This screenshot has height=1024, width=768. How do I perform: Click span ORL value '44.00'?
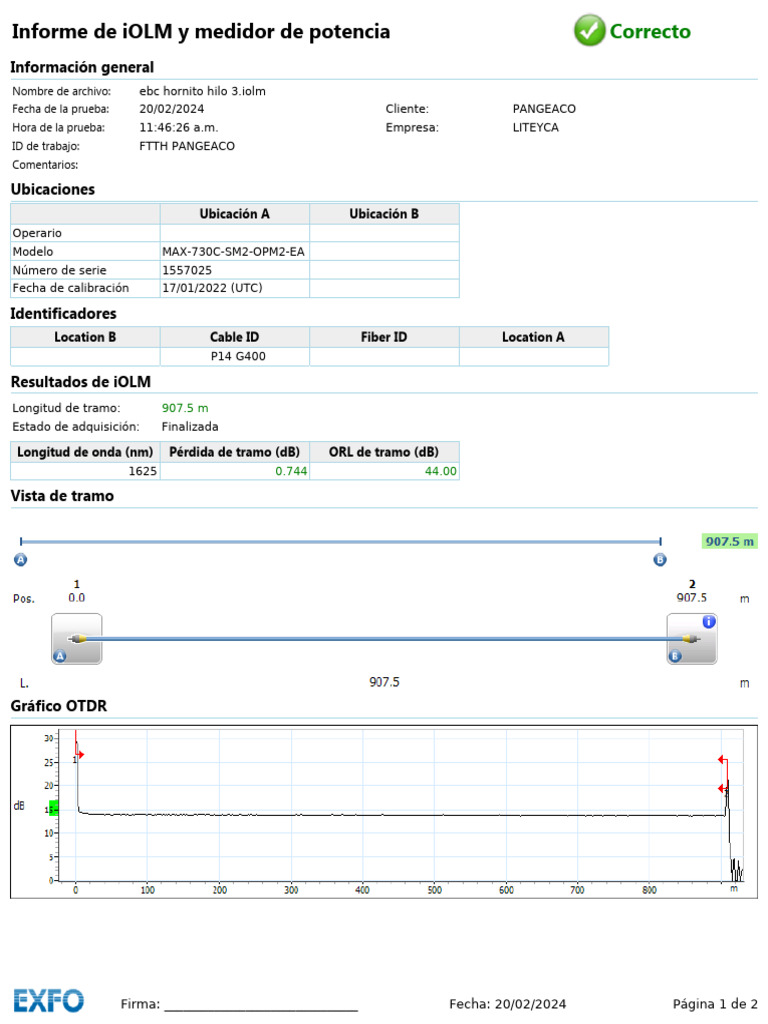441,472
